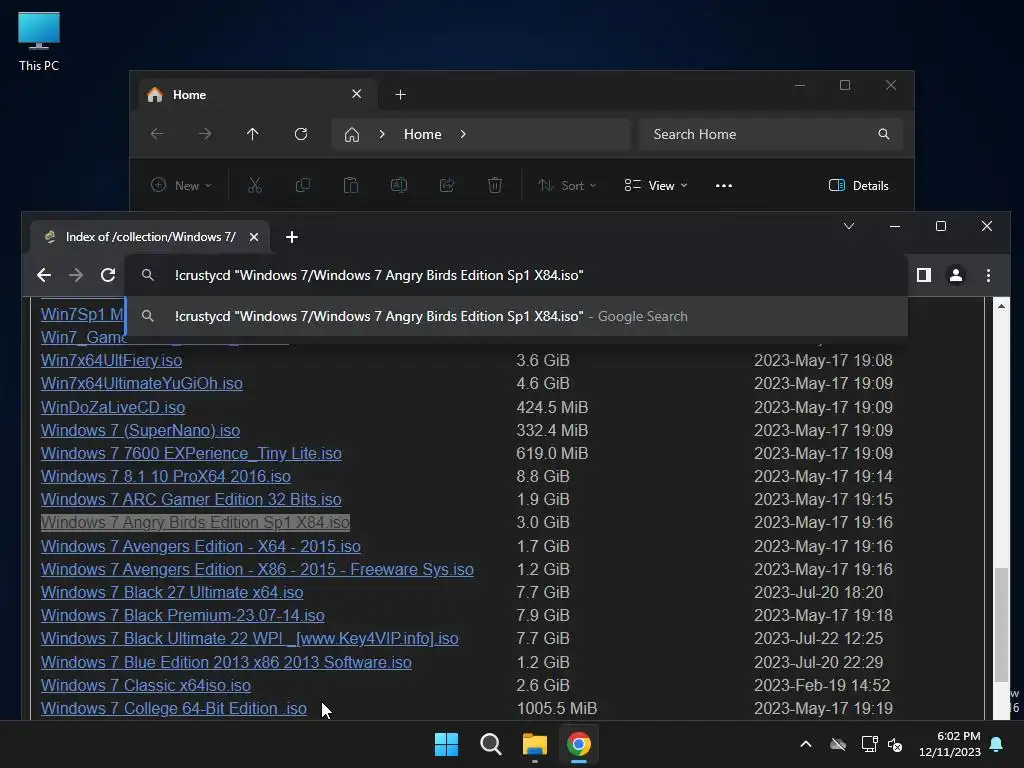
Task: Open See more ellipsis in Explorer toolbar
Action: pyautogui.click(x=724, y=185)
